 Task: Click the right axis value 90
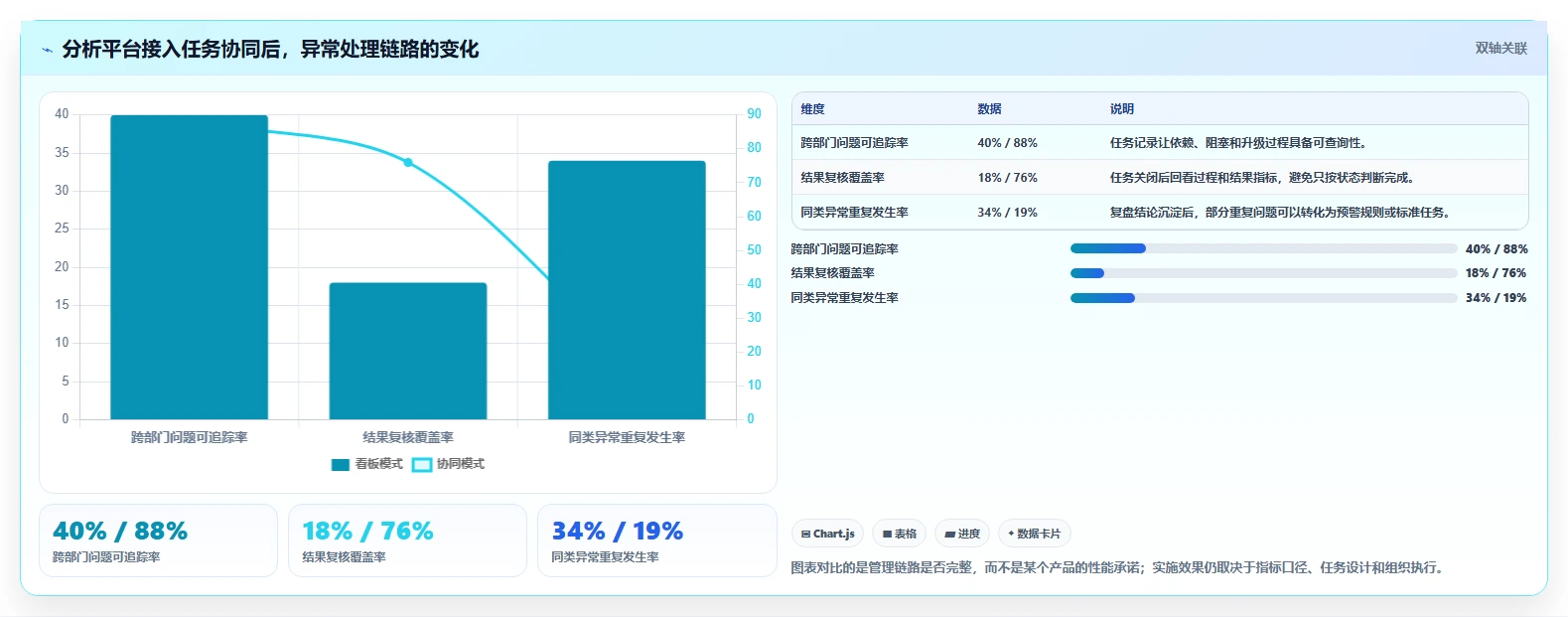[x=754, y=114]
